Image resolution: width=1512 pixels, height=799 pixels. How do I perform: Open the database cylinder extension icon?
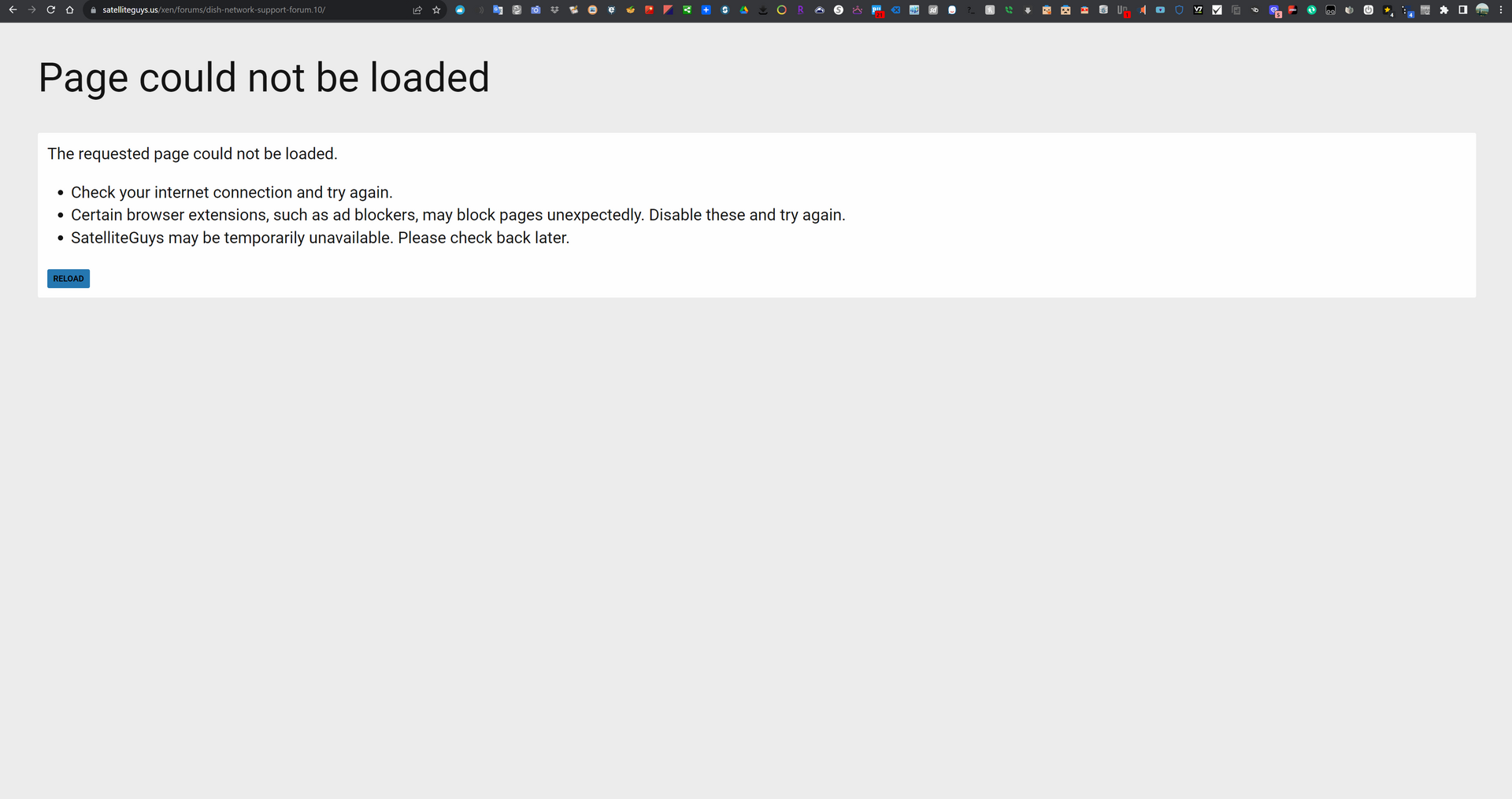point(1103,10)
